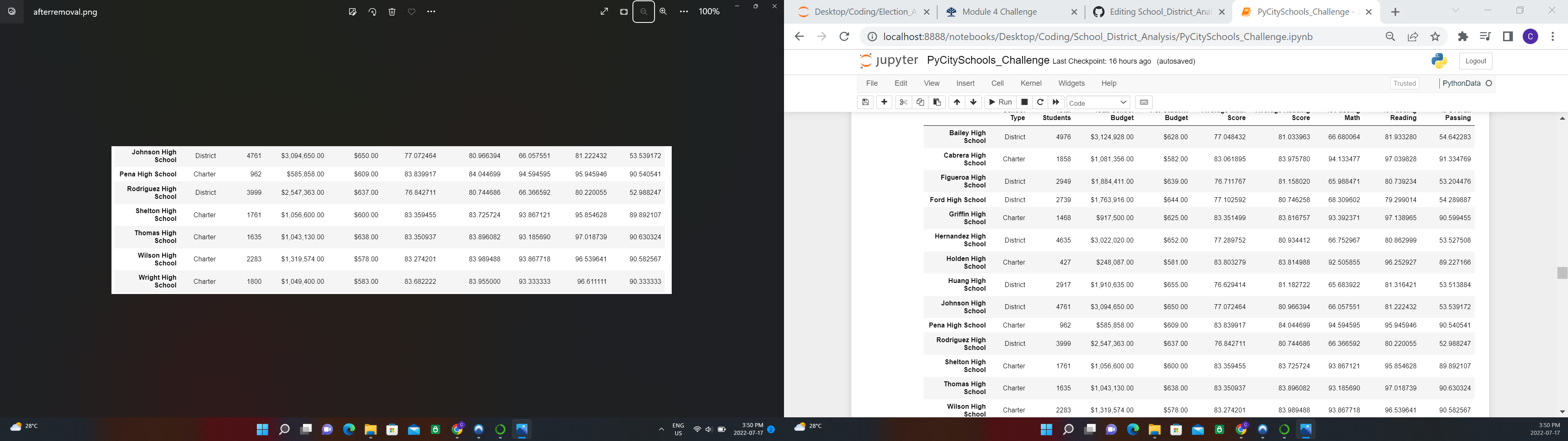Screen dimensions: 1568x441
Task: Save the notebook with the floppy disk icon
Action: point(865,102)
